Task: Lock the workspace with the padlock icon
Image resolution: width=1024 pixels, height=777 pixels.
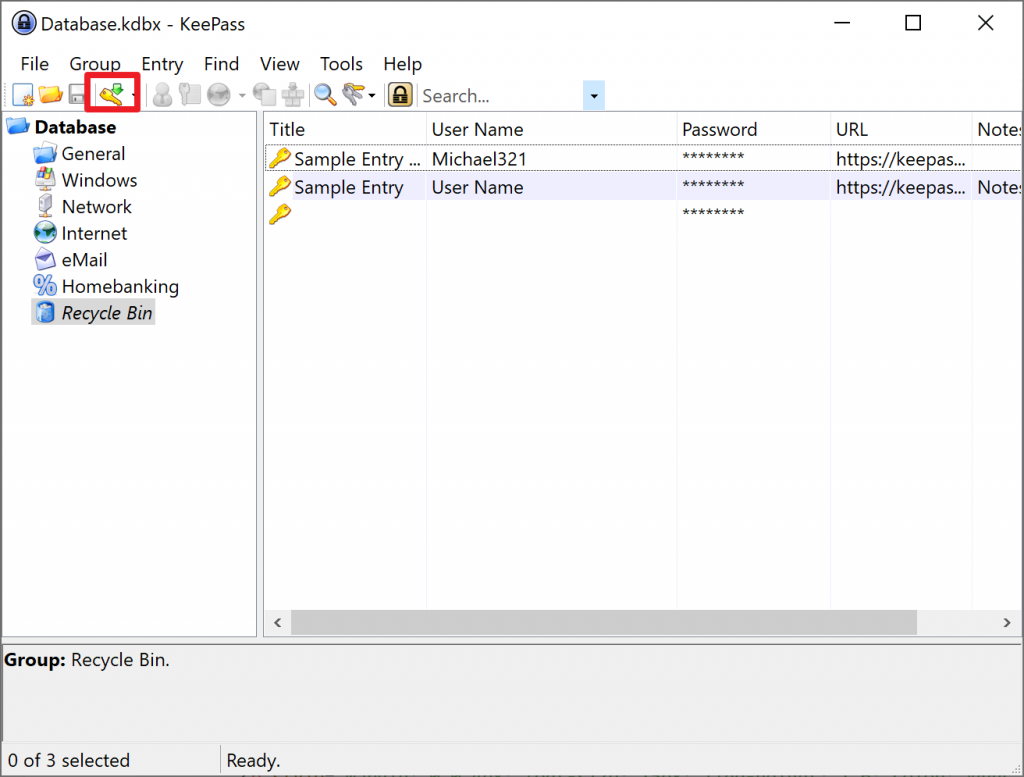Action: point(400,95)
